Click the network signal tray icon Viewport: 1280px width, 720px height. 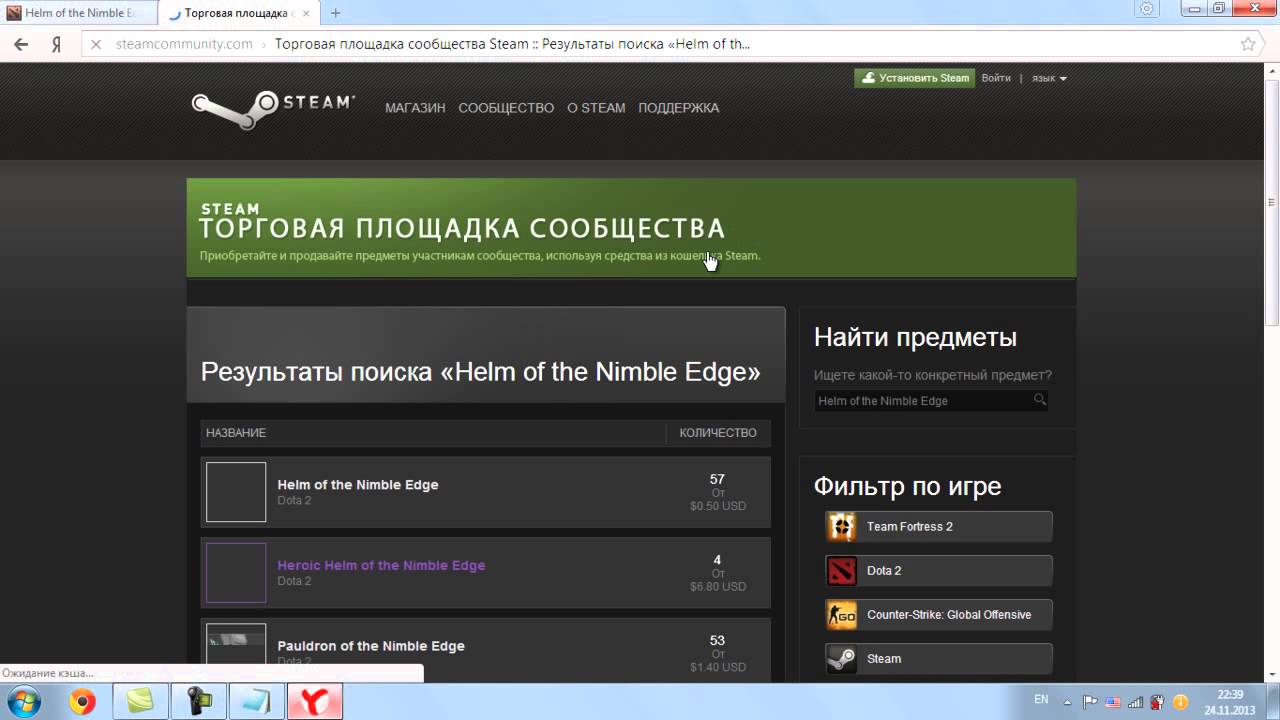1135,702
